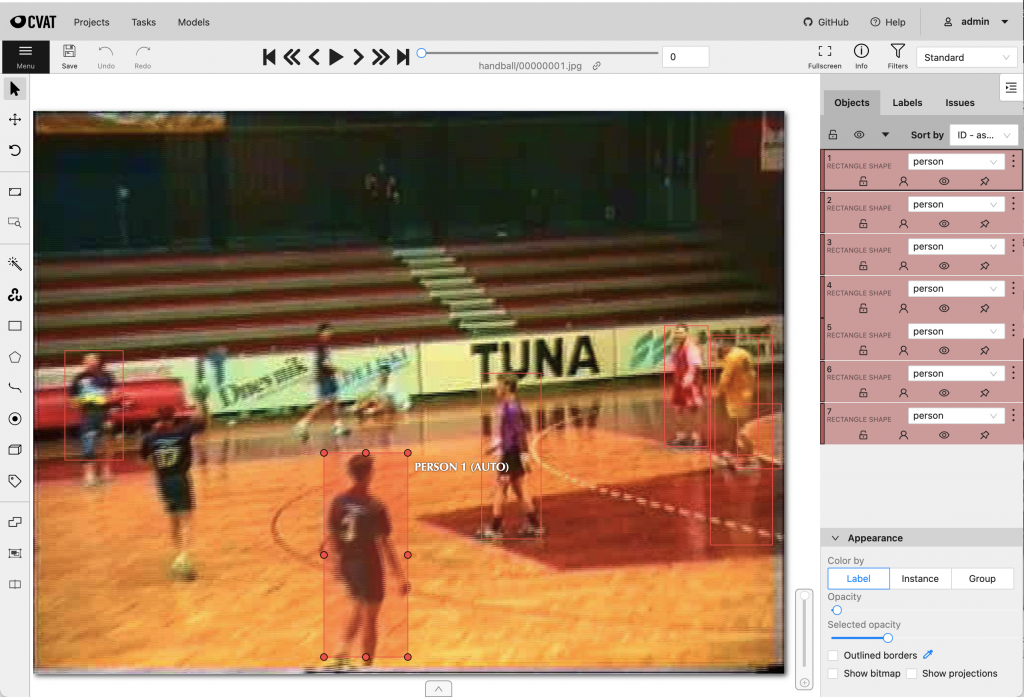Viewport: 1024px width, 697px height.
Task: Open the Tasks menu item
Action: (x=144, y=22)
